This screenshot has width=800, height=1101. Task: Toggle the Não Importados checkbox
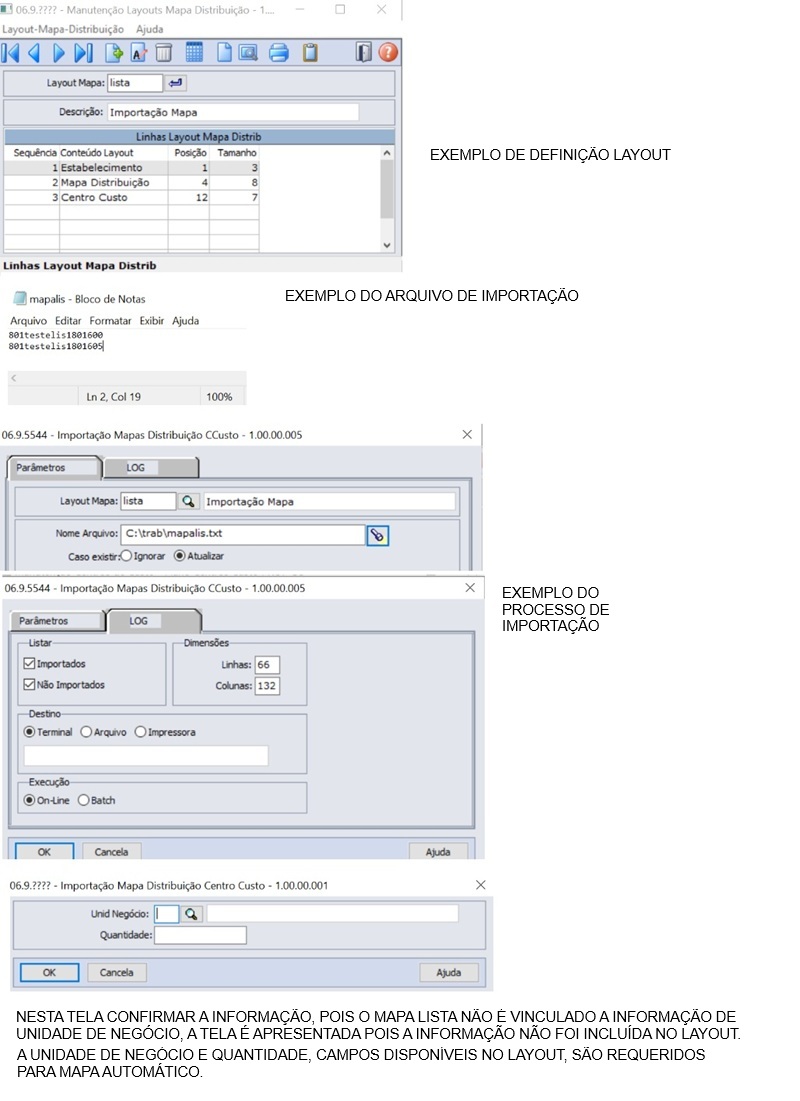[x=29, y=685]
